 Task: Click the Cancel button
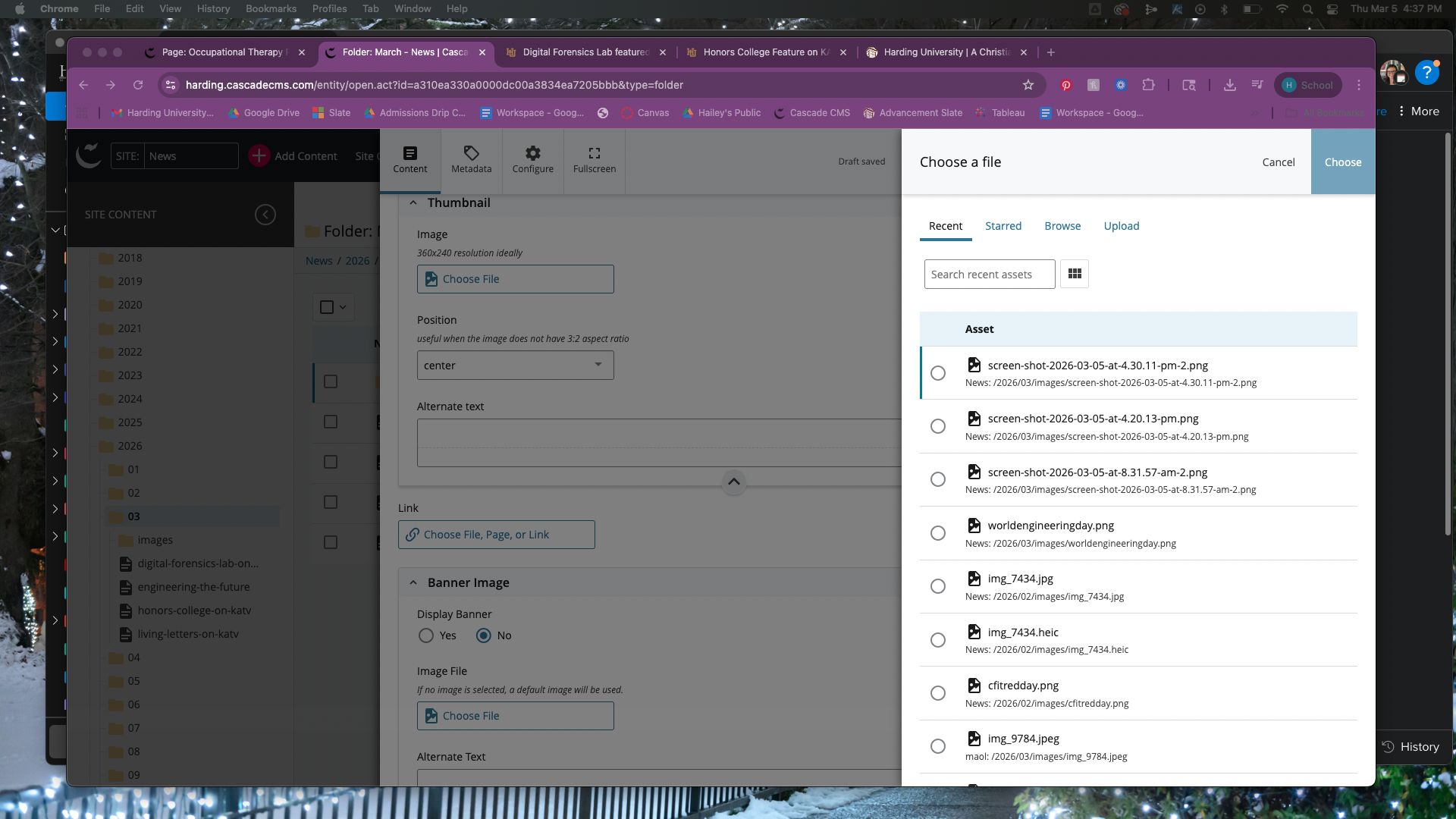point(1278,162)
